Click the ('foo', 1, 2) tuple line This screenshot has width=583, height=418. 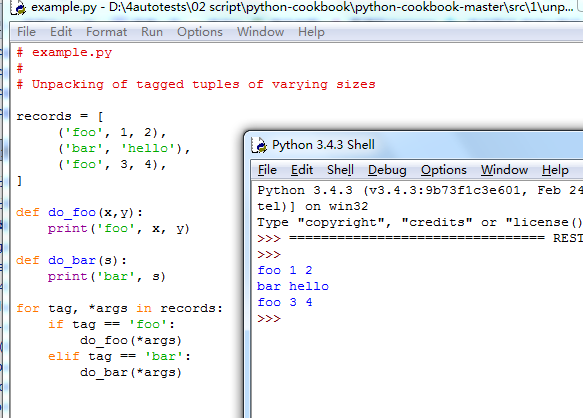[112, 133]
